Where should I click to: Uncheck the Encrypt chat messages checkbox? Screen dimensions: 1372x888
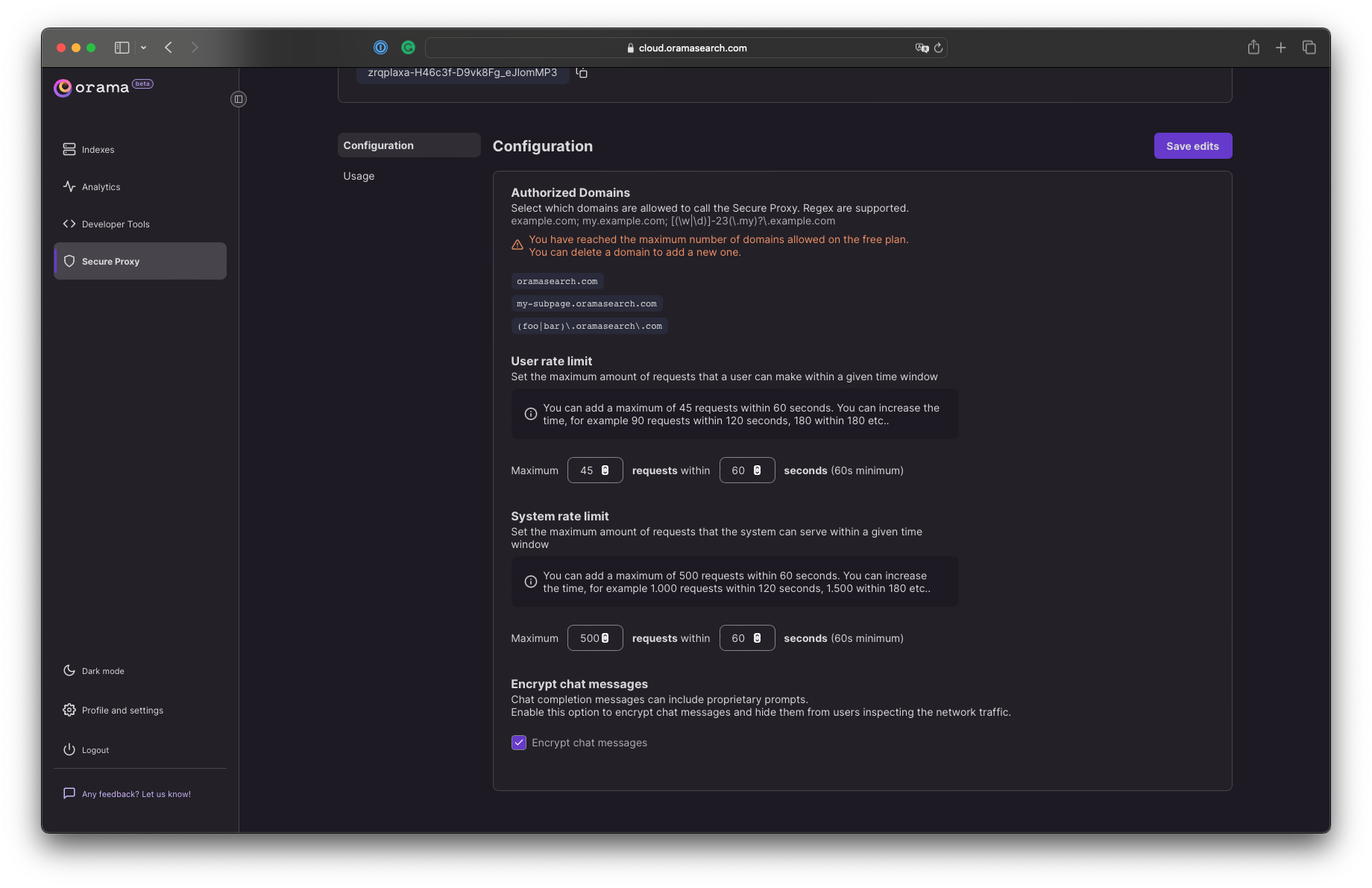click(519, 743)
